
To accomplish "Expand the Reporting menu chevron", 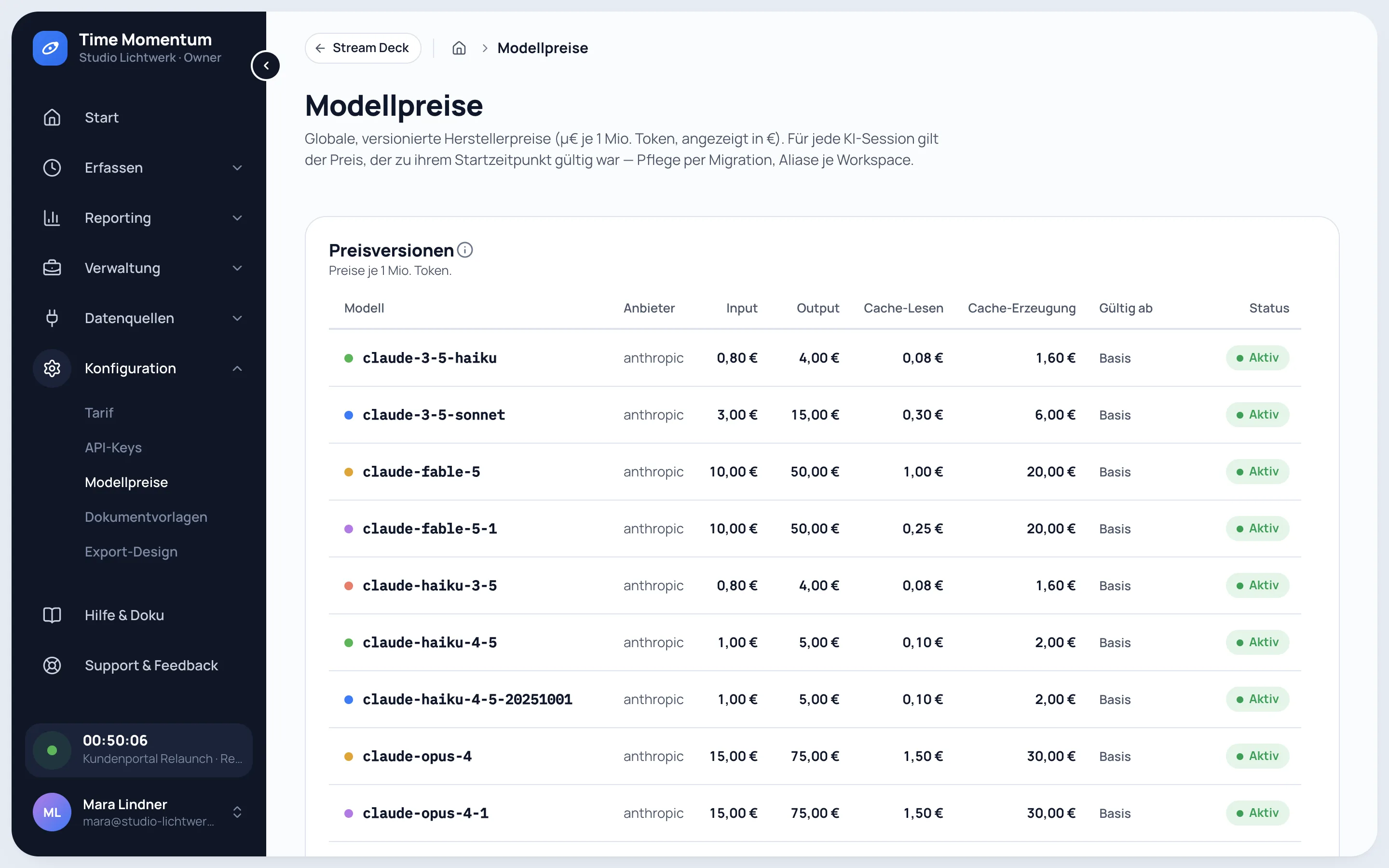I will (237, 218).
